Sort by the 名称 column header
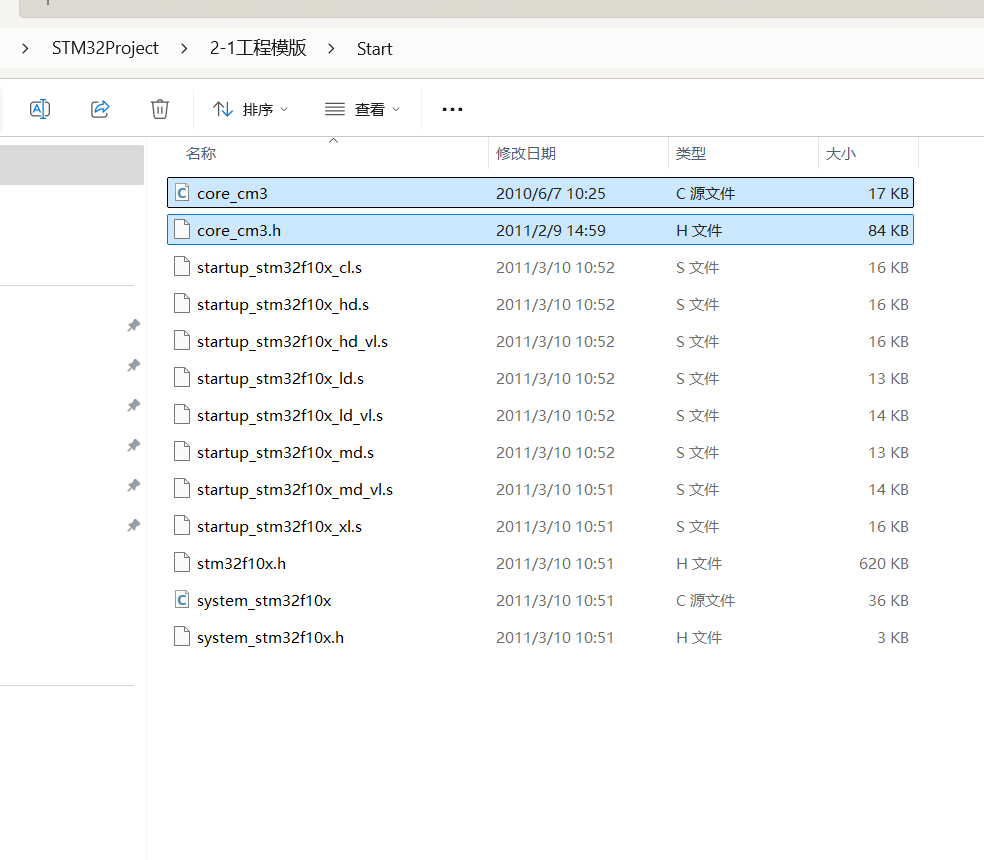 tap(201, 154)
